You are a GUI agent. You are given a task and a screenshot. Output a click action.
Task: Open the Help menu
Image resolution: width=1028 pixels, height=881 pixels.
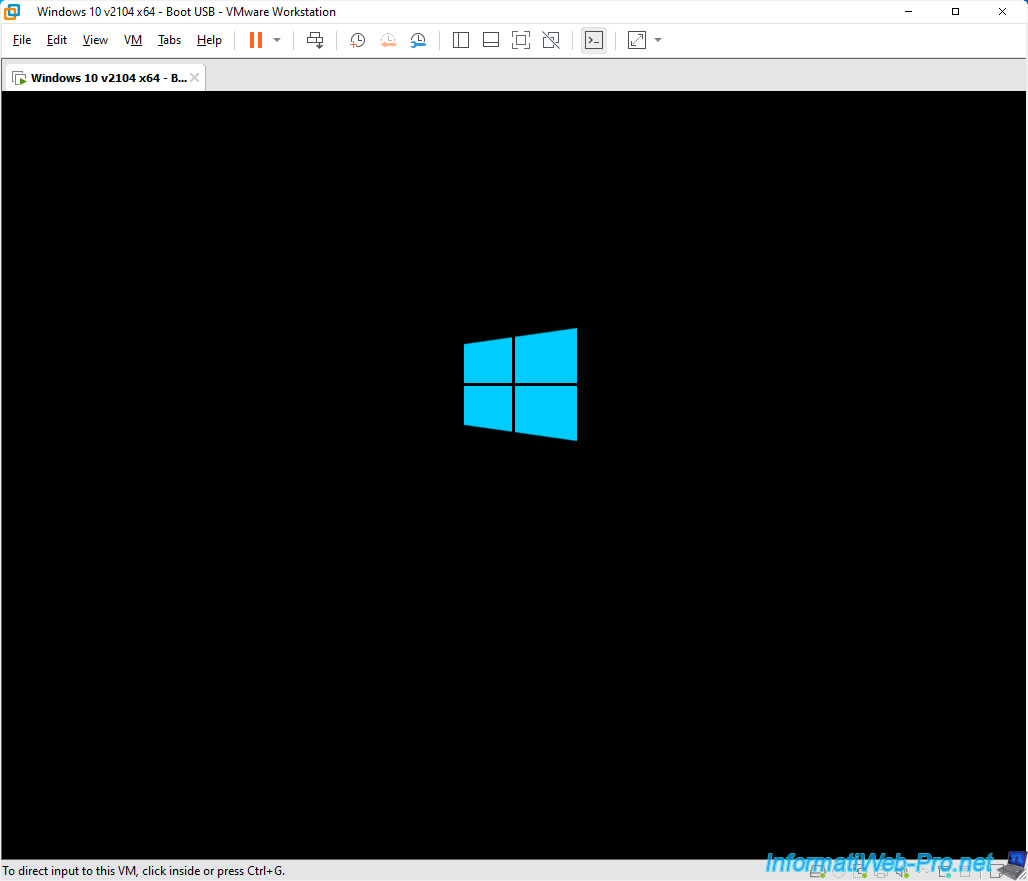[209, 40]
